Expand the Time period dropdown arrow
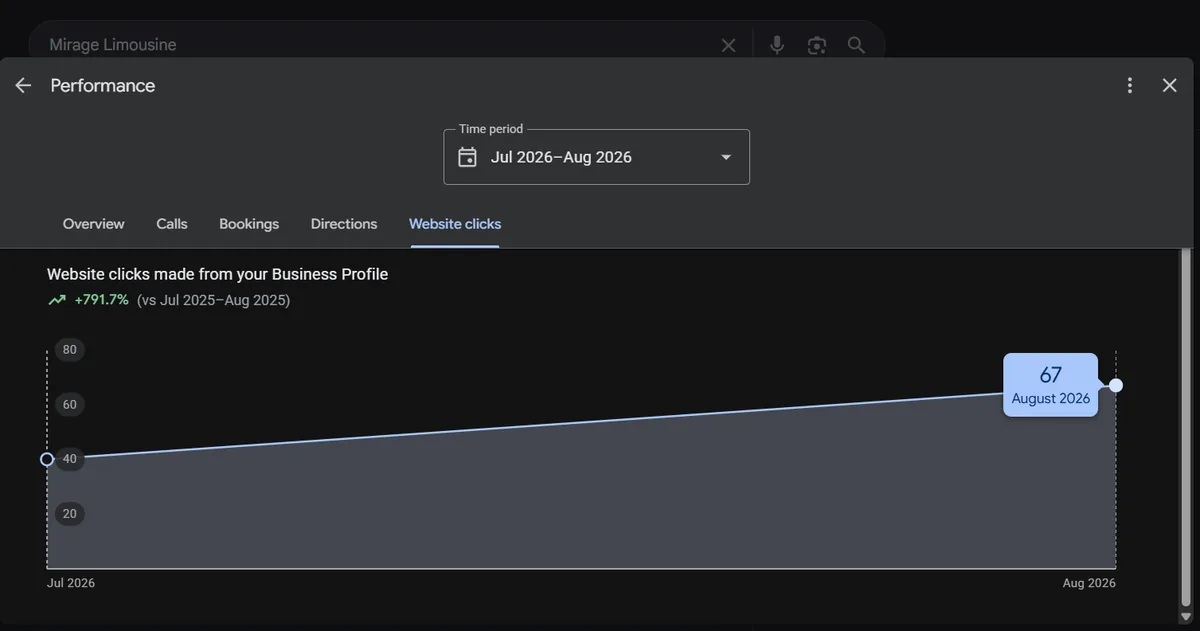 pyautogui.click(x=726, y=157)
